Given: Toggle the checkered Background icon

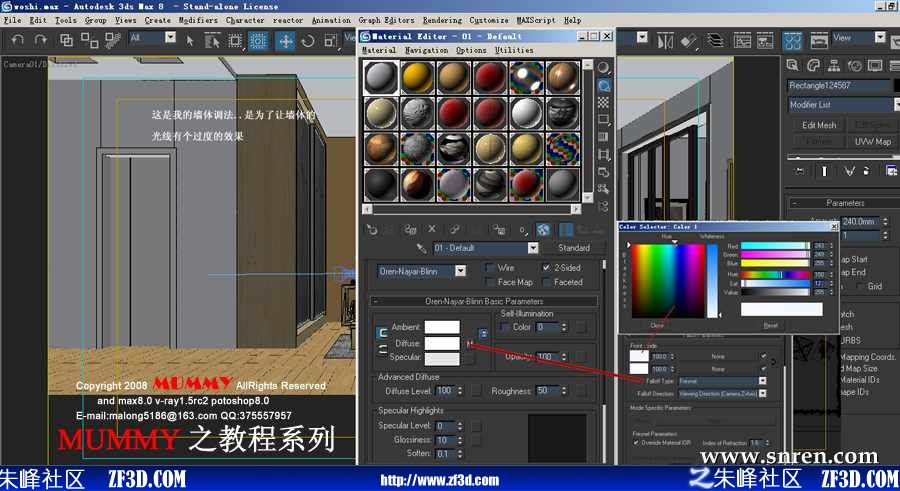Looking at the screenshot, I should (603, 103).
